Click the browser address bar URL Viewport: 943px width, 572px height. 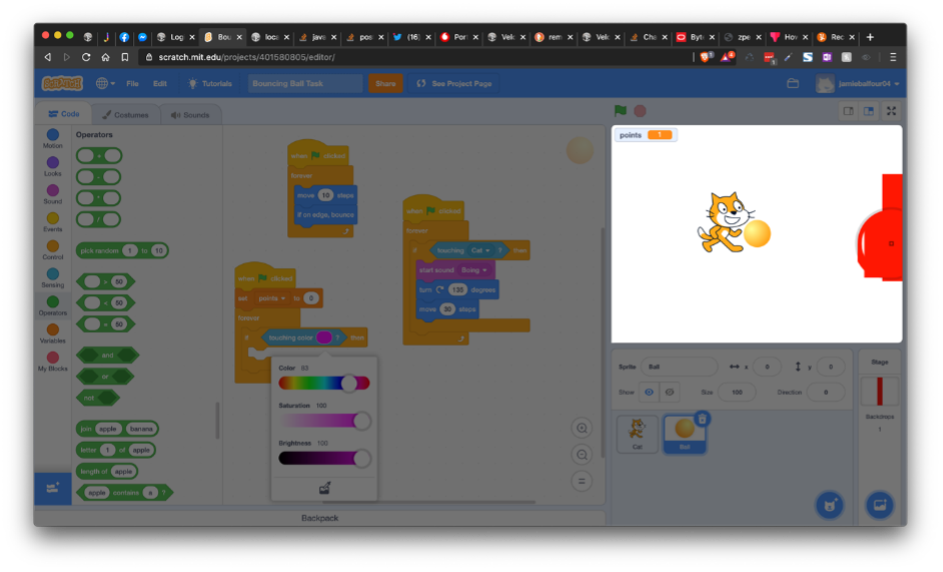pyautogui.click(x=247, y=57)
